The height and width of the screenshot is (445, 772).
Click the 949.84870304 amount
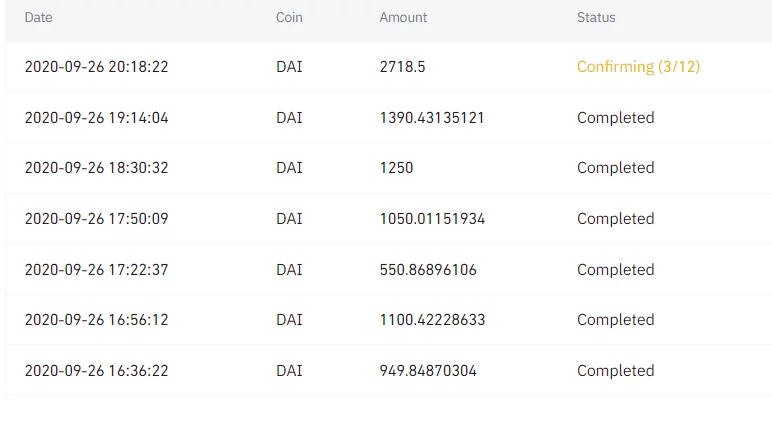point(428,371)
